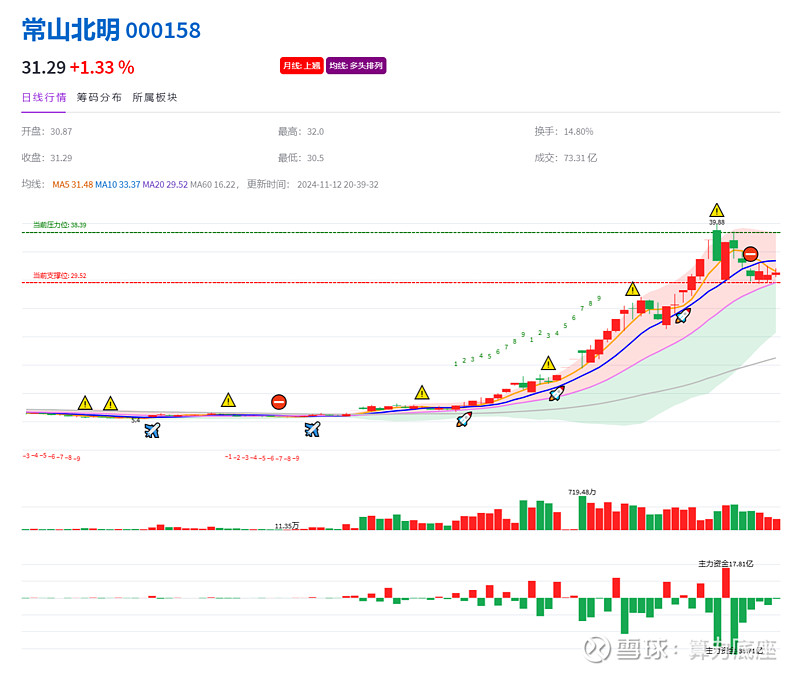Click the tall green candle under the 39.88 label

coord(717,245)
